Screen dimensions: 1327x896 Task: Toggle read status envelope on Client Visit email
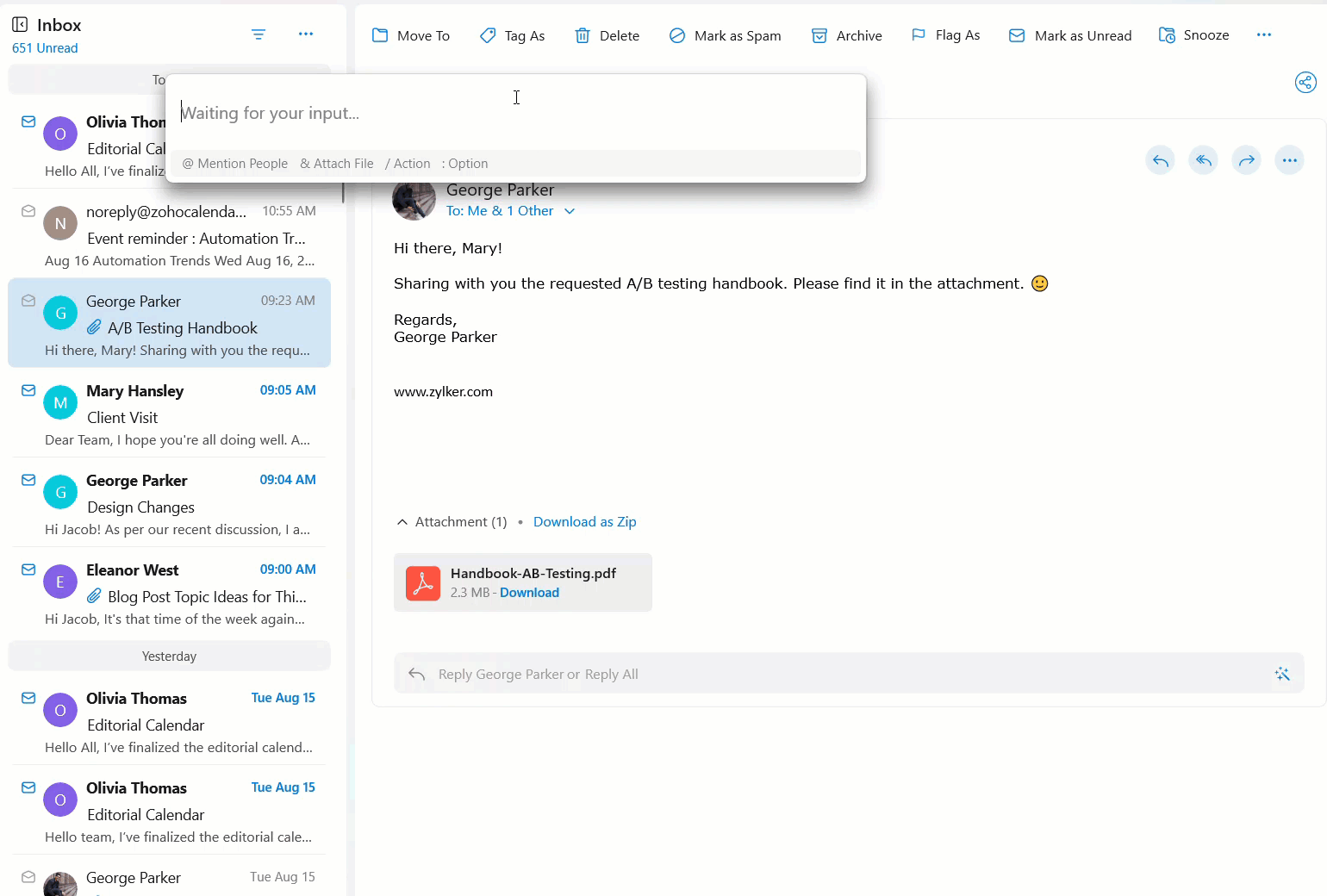tap(28, 390)
